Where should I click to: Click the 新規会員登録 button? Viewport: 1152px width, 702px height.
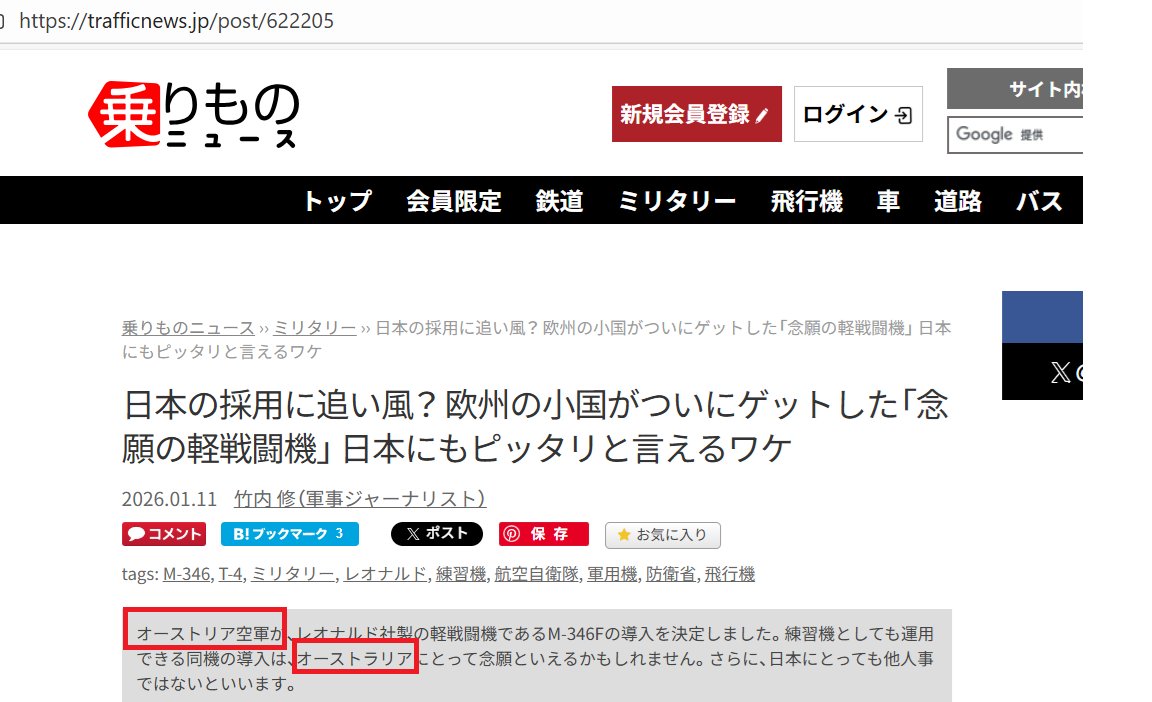pyautogui.click(x=696, y=114)
